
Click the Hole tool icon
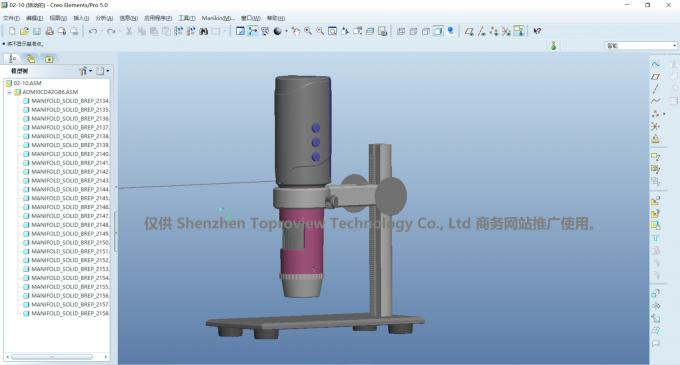point(655,238)
